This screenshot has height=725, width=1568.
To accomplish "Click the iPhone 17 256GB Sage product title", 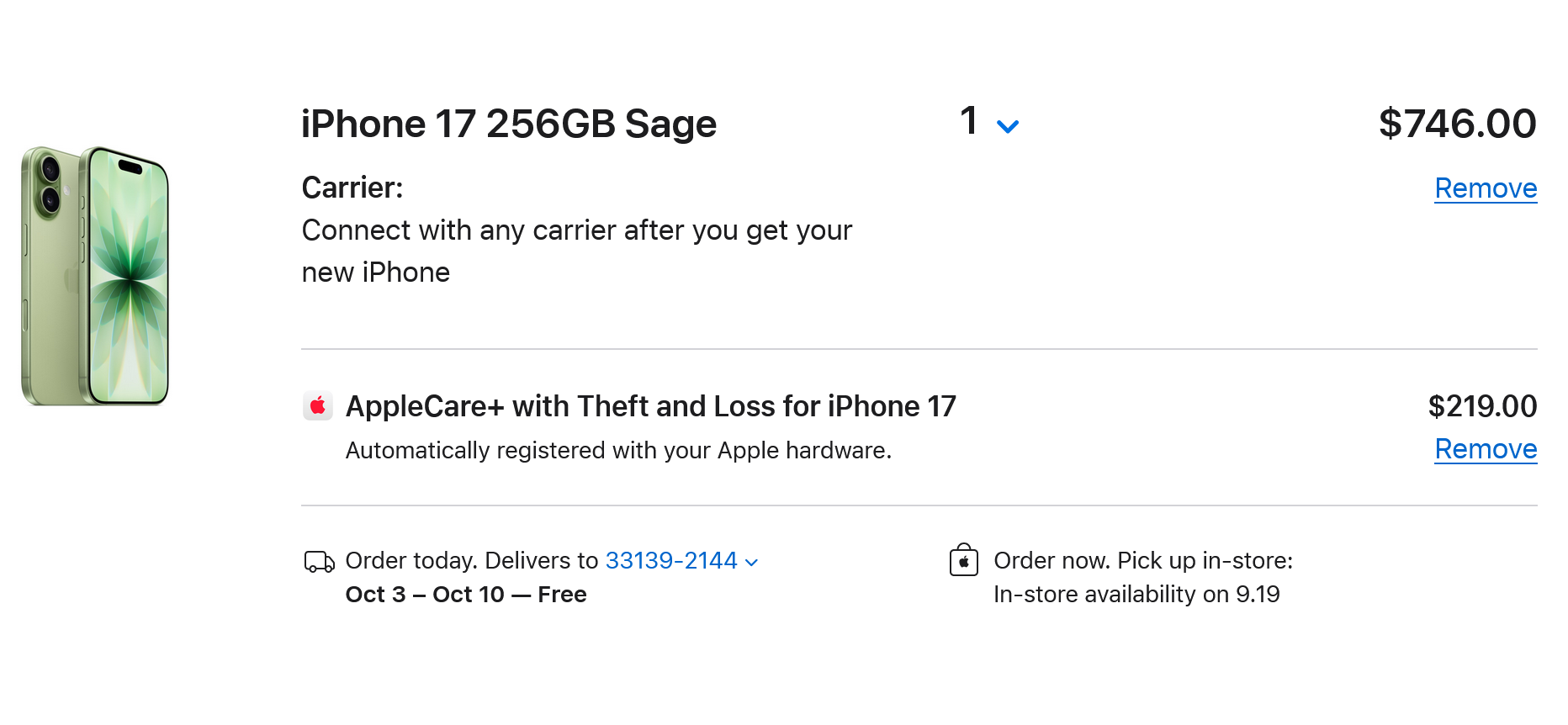I will 509,123.
